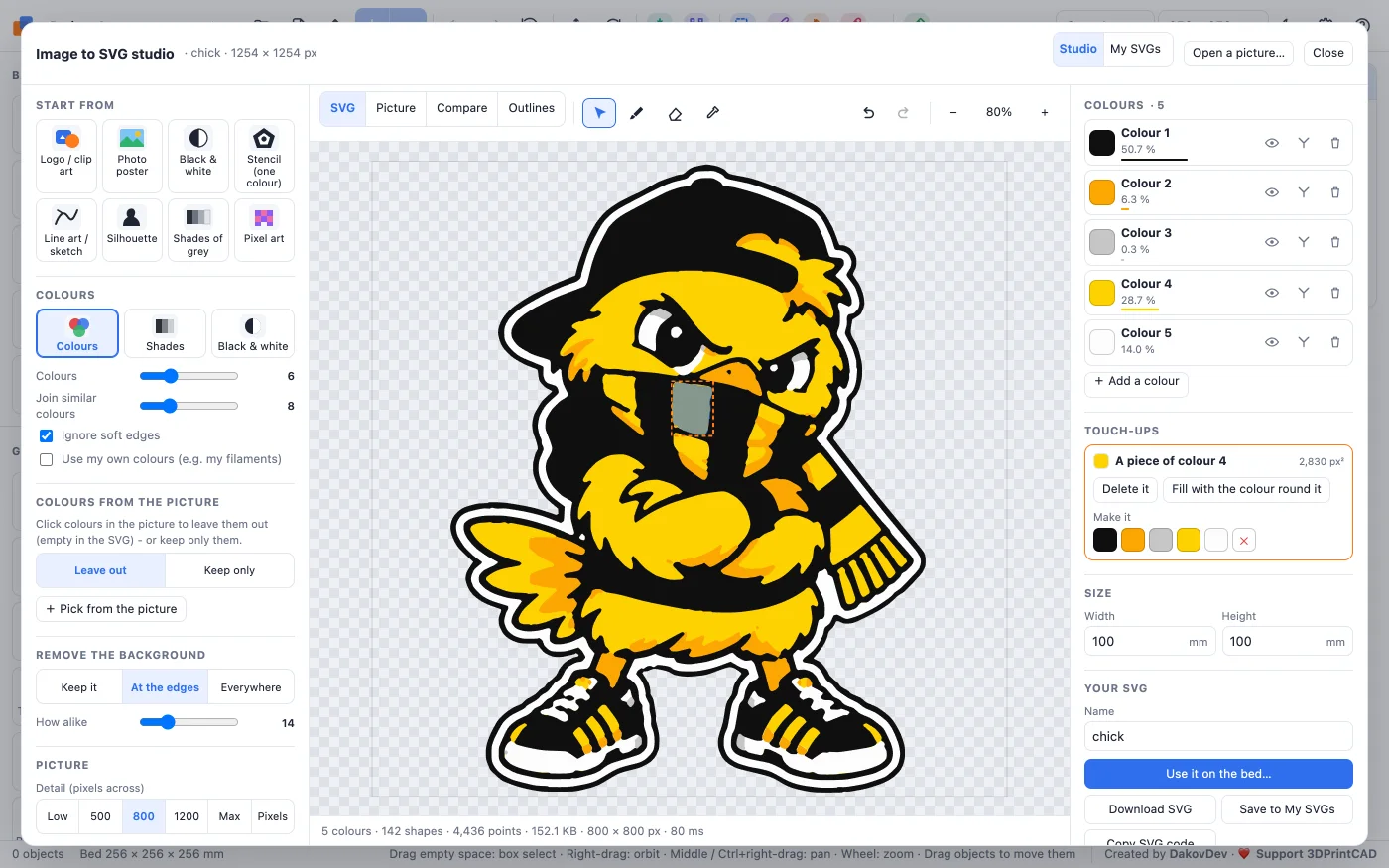Choose the Shades of grey preset
This screenshot has width=1389, height=868.
pyautogui.click(x=198, y=230)
